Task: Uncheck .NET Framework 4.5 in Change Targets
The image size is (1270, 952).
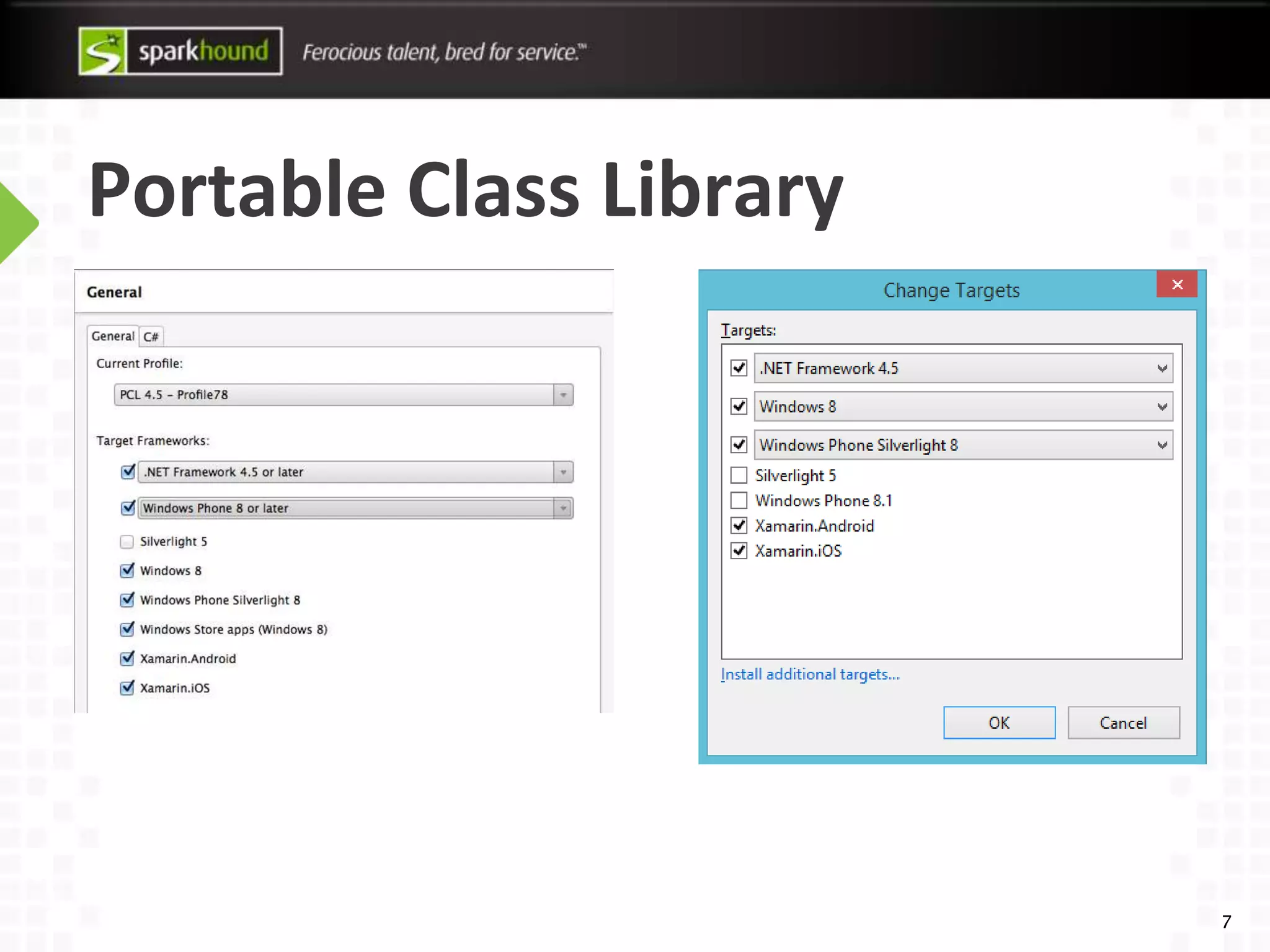Action: 739,368
